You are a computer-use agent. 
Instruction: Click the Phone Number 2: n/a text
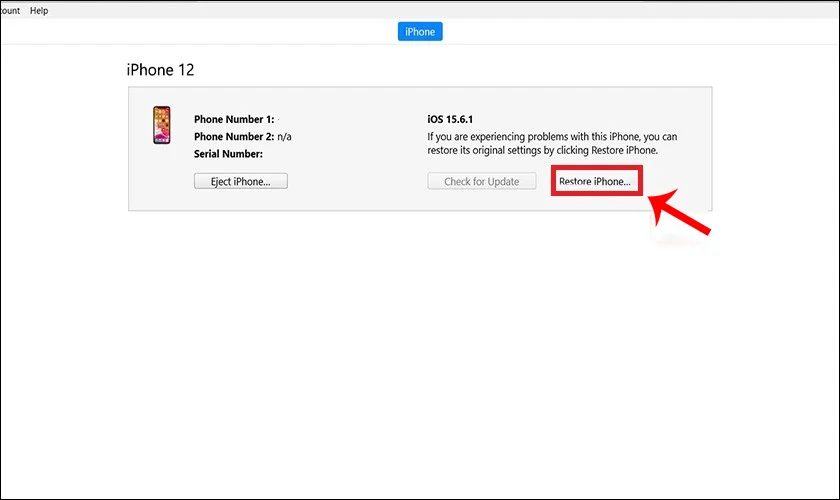pos(243,136)
